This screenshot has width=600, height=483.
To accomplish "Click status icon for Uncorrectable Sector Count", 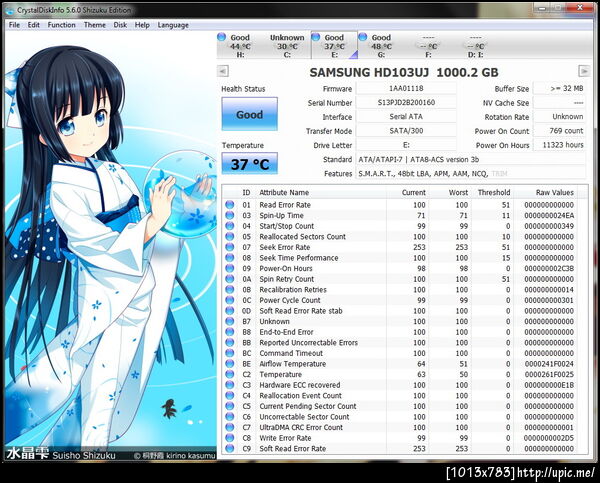I will click(230, 417).
